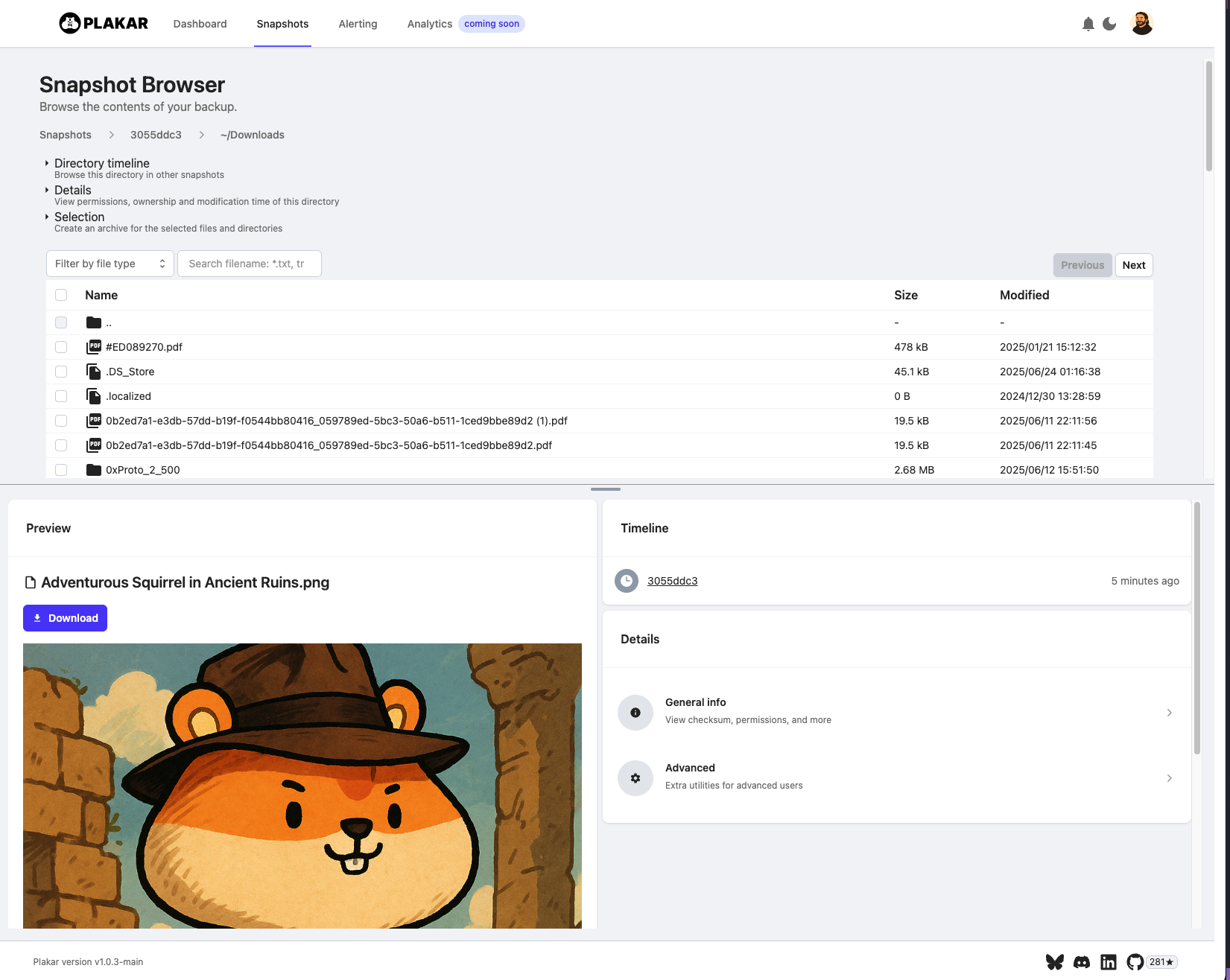This screenshot has width=1230, height=980.
Task: Toggle the select-all checkbox in header
Action: [x=61, y=295]
